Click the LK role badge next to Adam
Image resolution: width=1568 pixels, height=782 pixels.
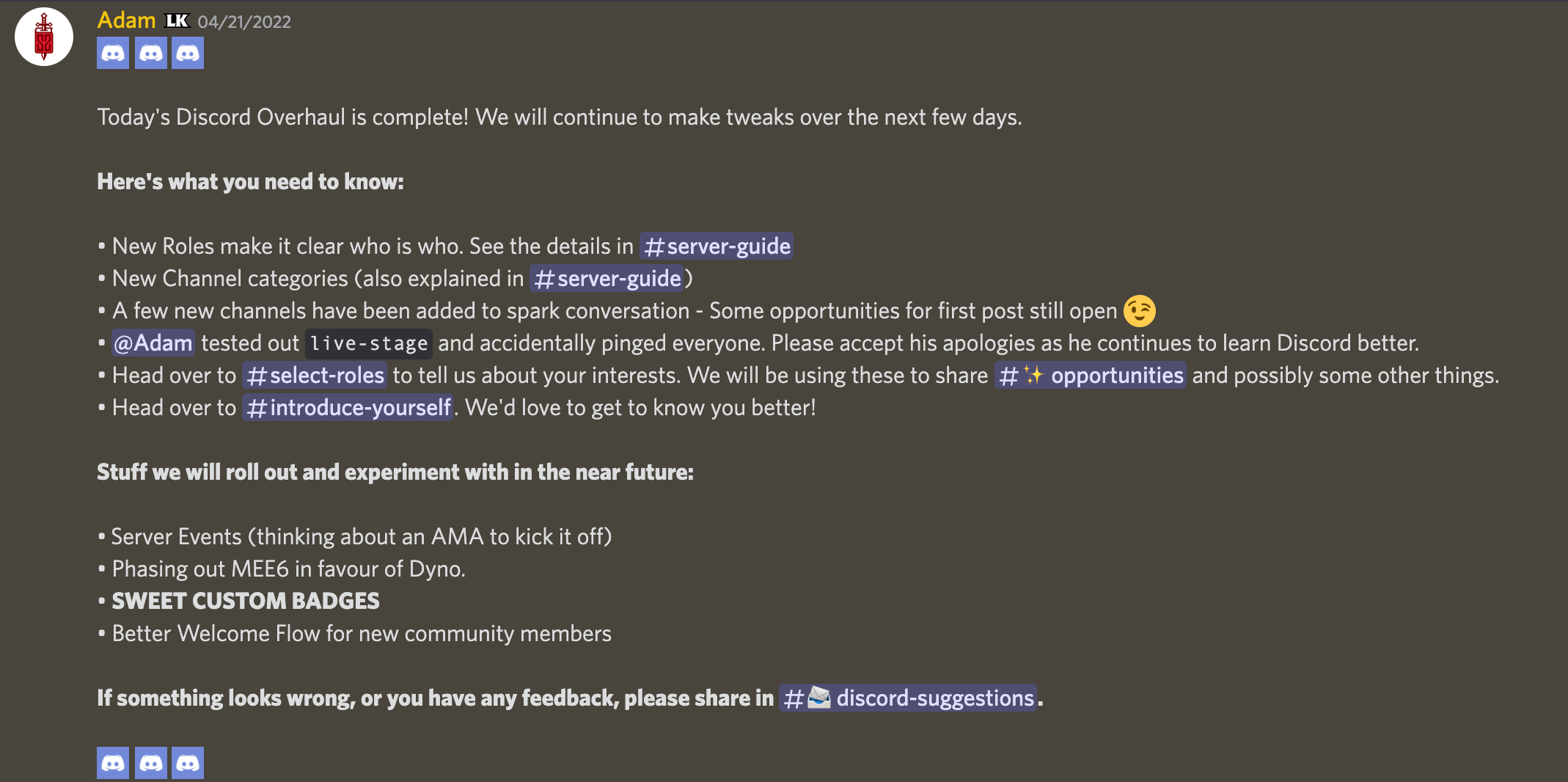pyautogui.click(x=176, y=20)
